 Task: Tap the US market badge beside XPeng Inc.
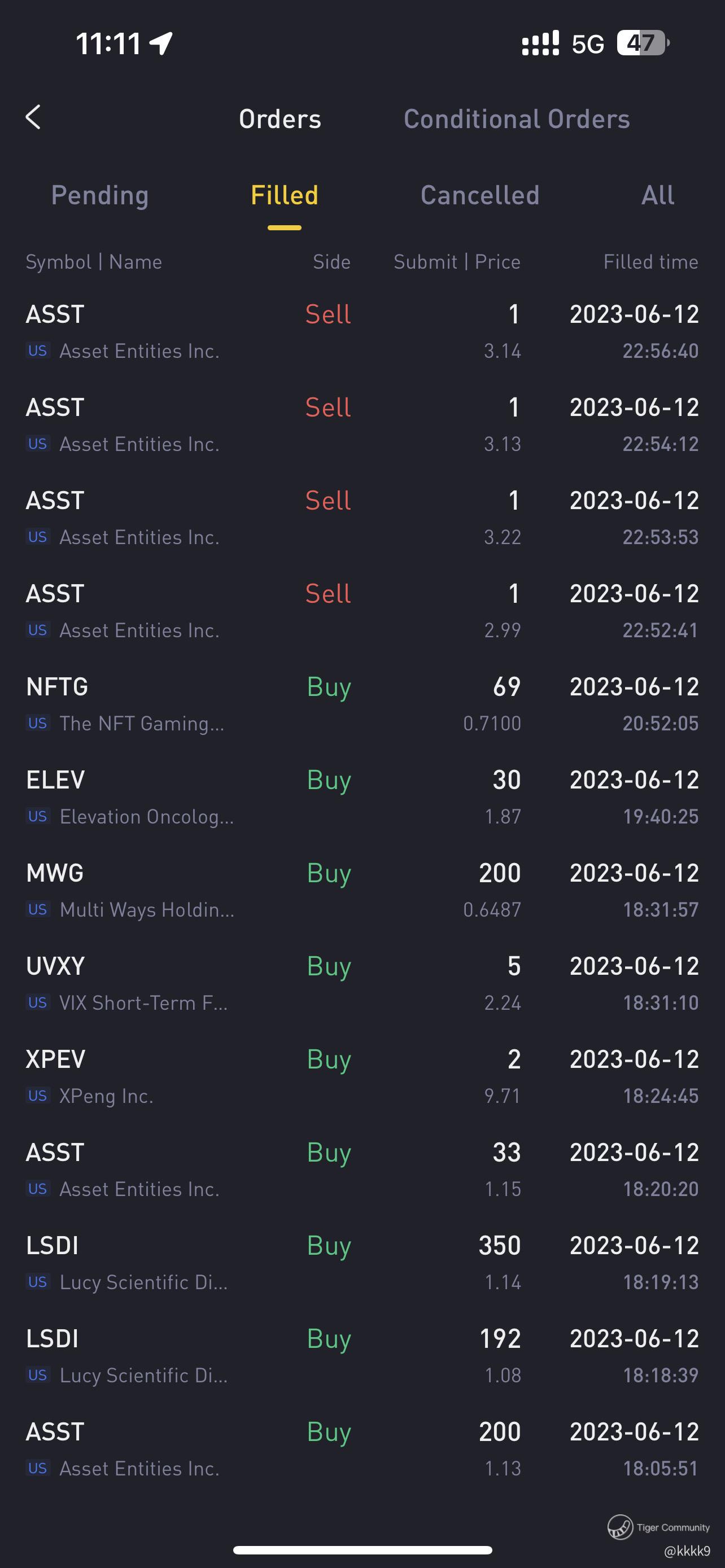[x=38, y=1096]
